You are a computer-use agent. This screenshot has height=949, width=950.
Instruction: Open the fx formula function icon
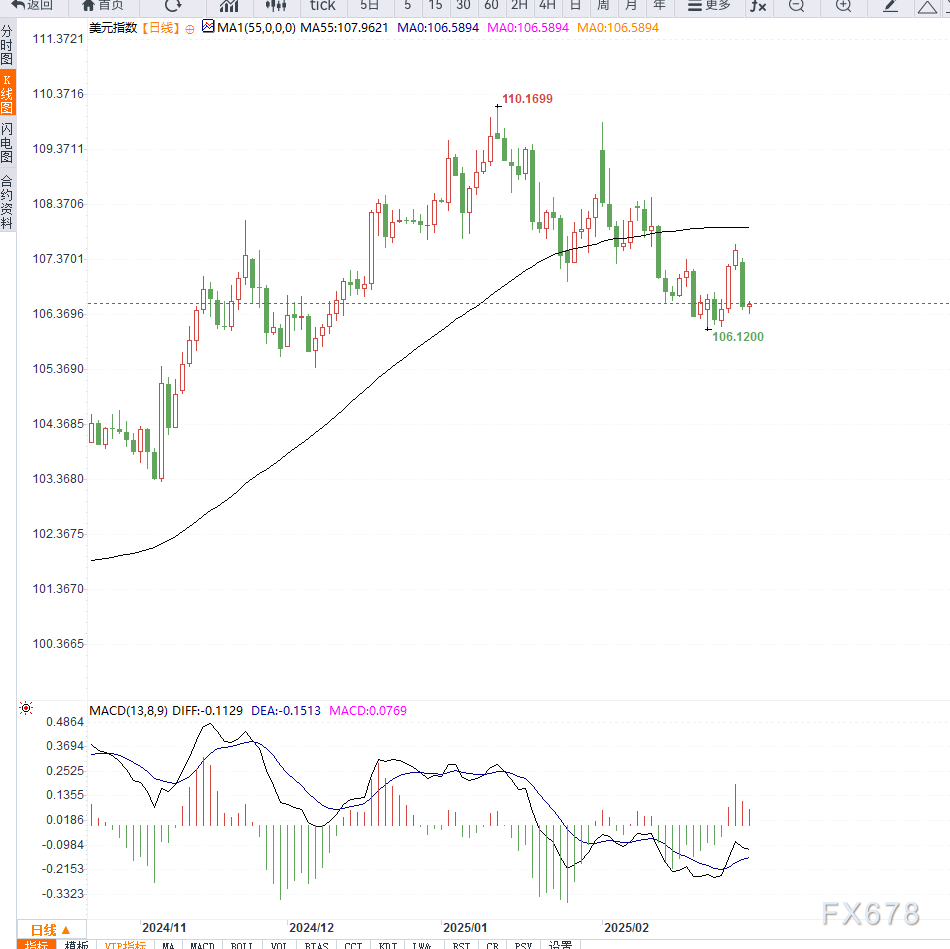[x=758, y=5]
